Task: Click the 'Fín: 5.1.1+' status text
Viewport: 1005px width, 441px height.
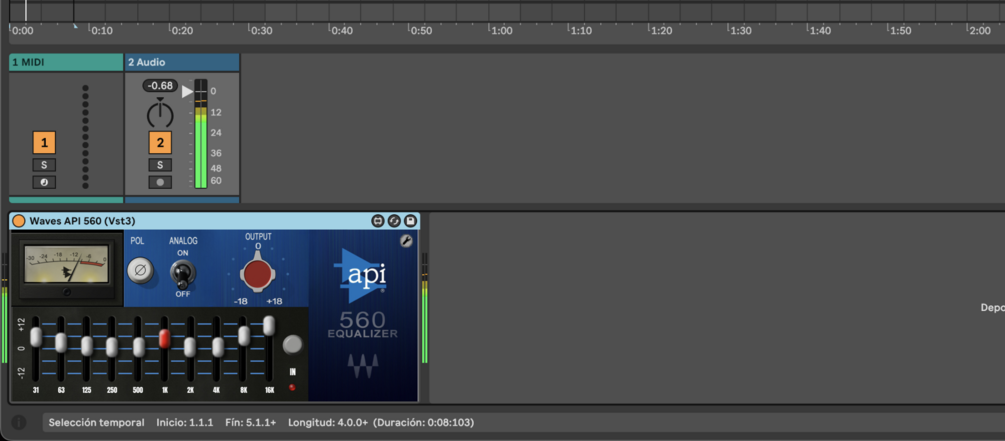Action: 251,423
